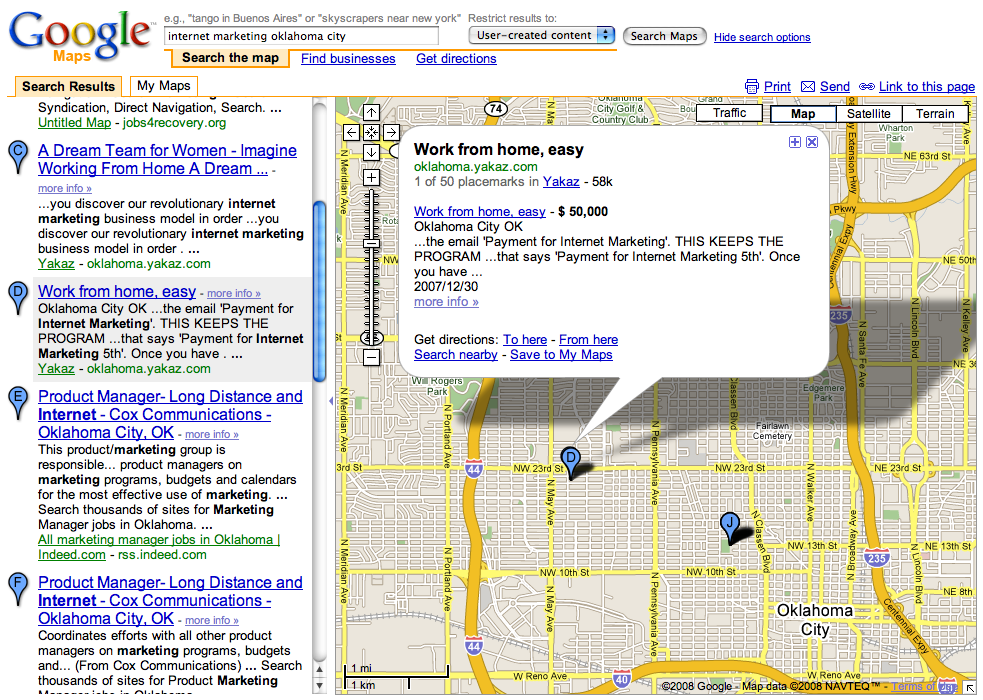Open the User-created content dropdown
Screen dimensions: 983x700
[542, 35]
